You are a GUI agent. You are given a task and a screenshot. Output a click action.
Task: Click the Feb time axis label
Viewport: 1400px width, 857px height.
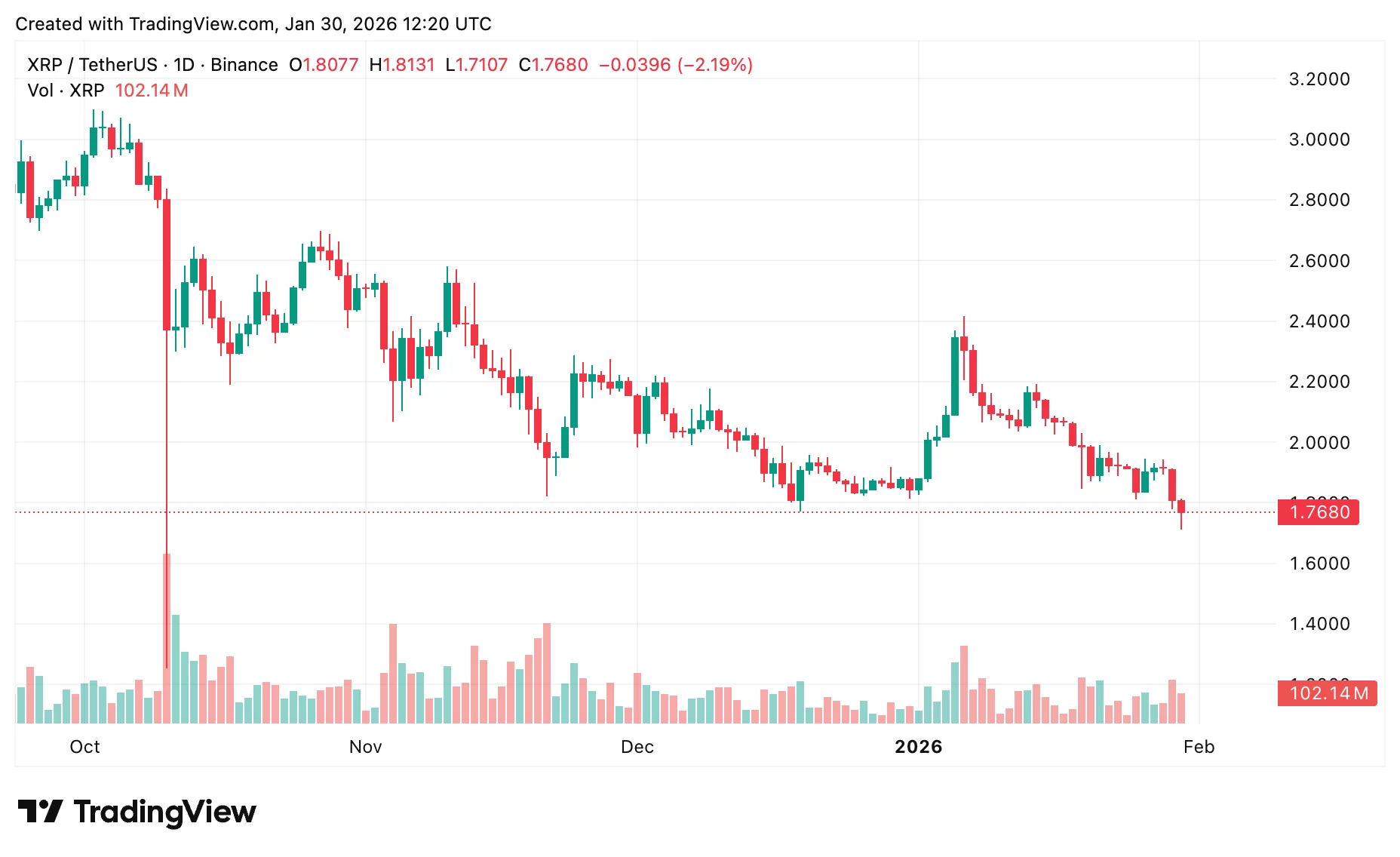click(1199, 747)
